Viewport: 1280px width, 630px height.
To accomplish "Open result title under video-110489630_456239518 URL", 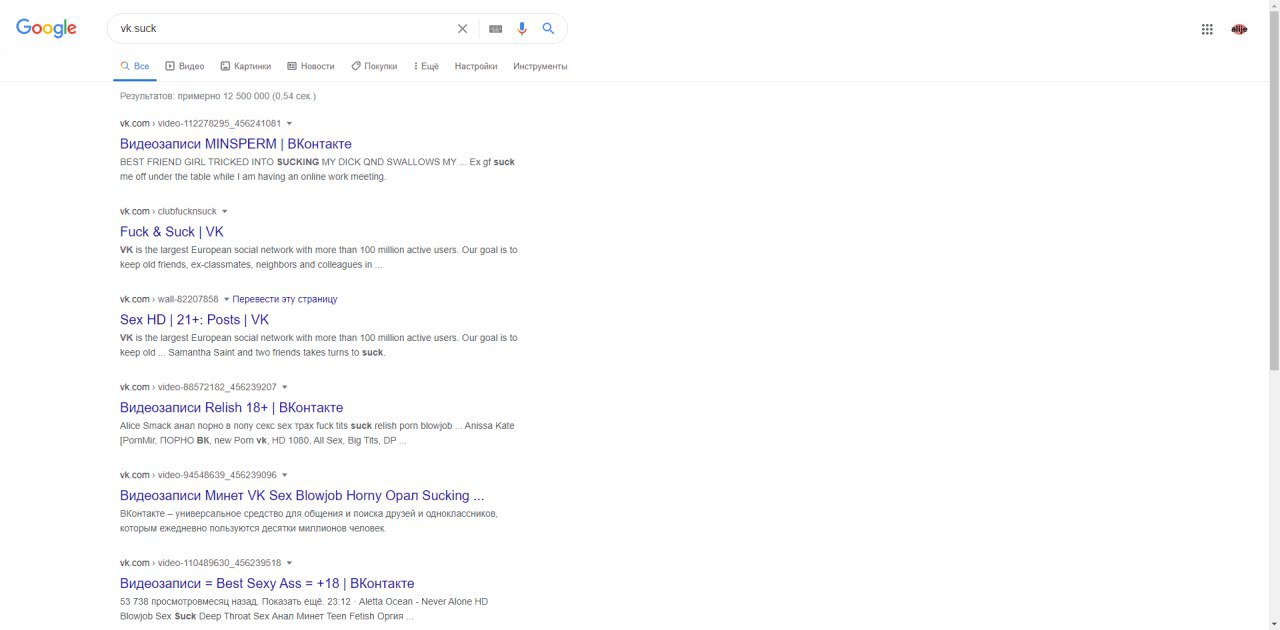I will click(x=267, y=583).
